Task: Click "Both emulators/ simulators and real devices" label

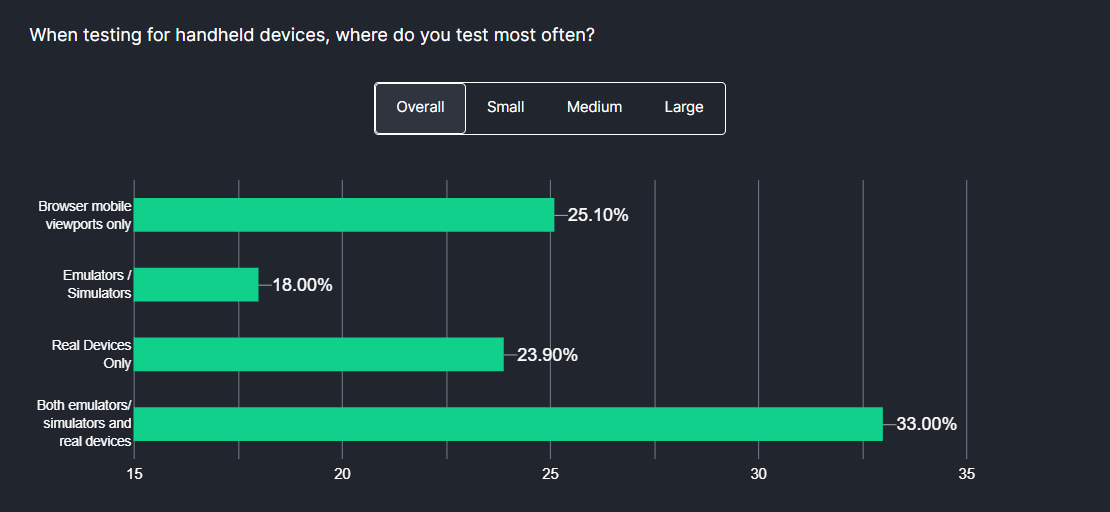Action: coord(84,424)
